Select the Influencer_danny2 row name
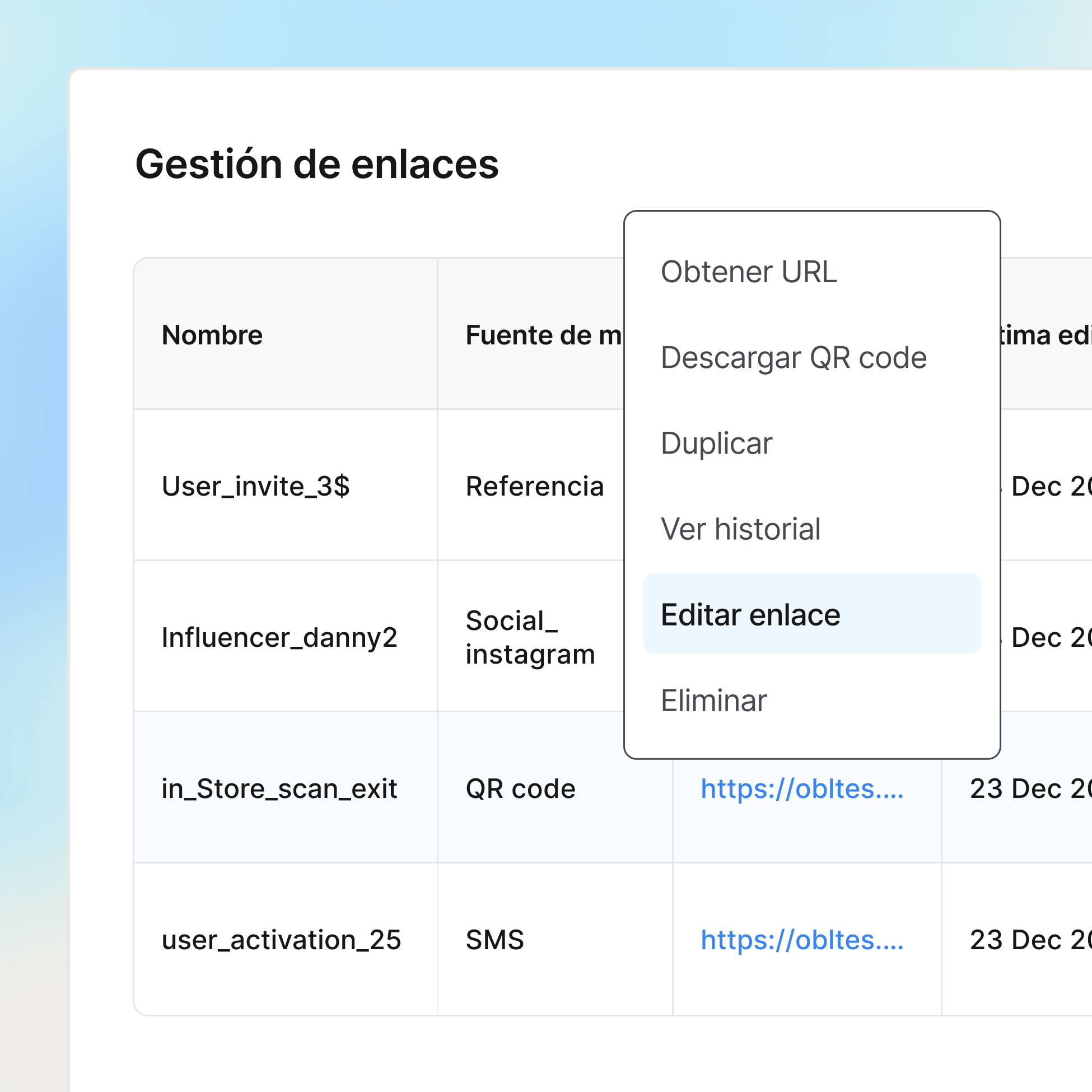 point(279,638)
